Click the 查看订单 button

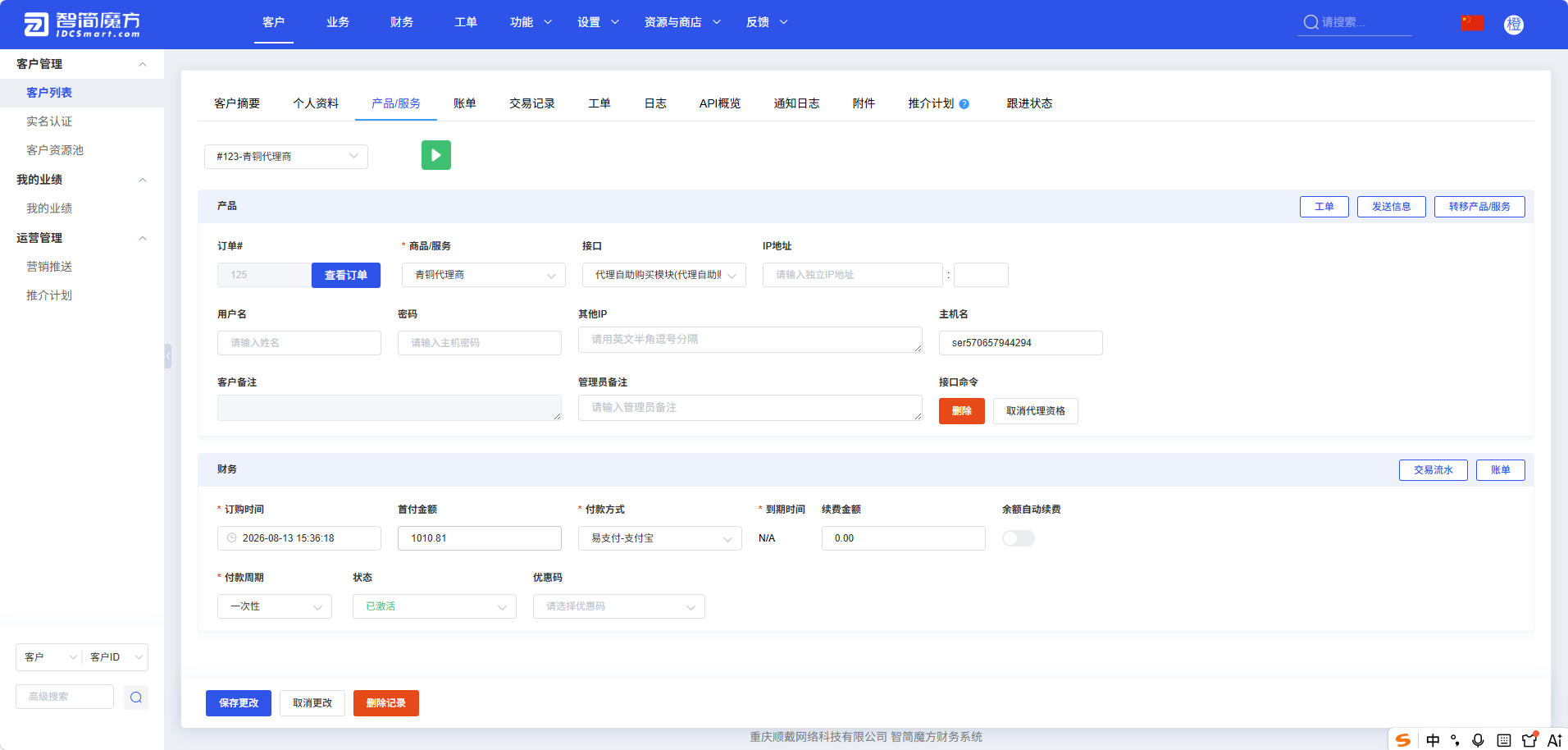pos(346,275)
